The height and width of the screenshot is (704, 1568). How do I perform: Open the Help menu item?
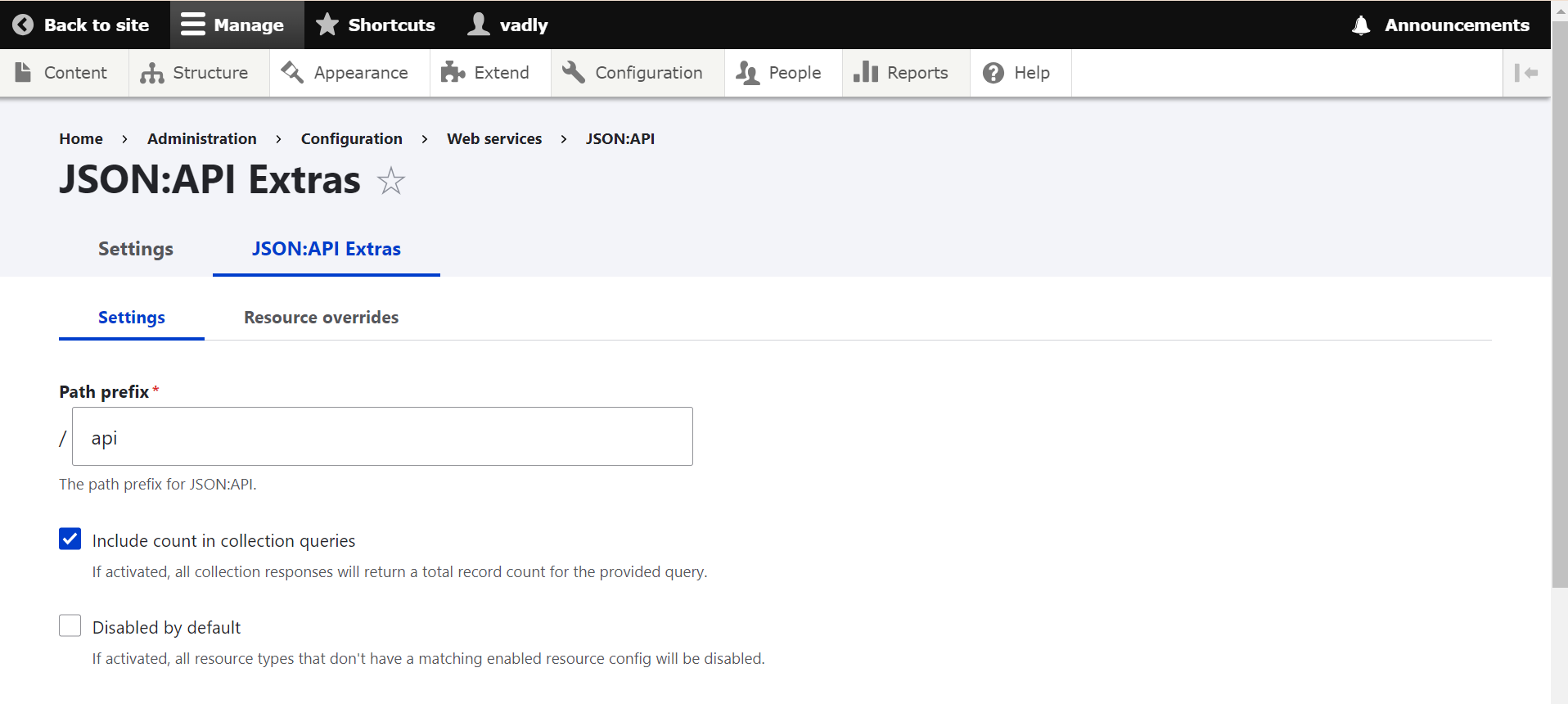1017,73
